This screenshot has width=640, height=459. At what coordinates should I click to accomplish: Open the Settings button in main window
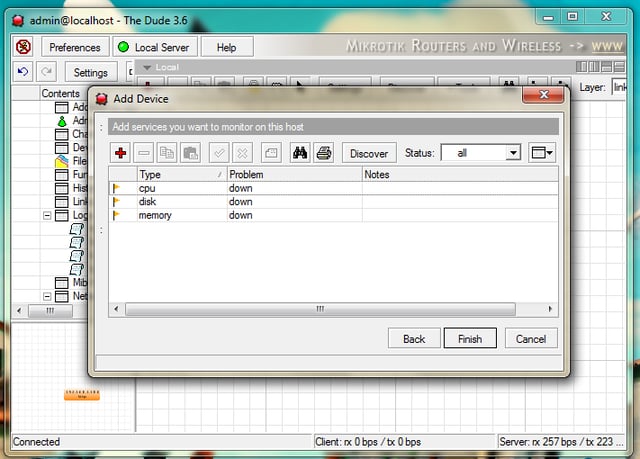tap(91, 72)
